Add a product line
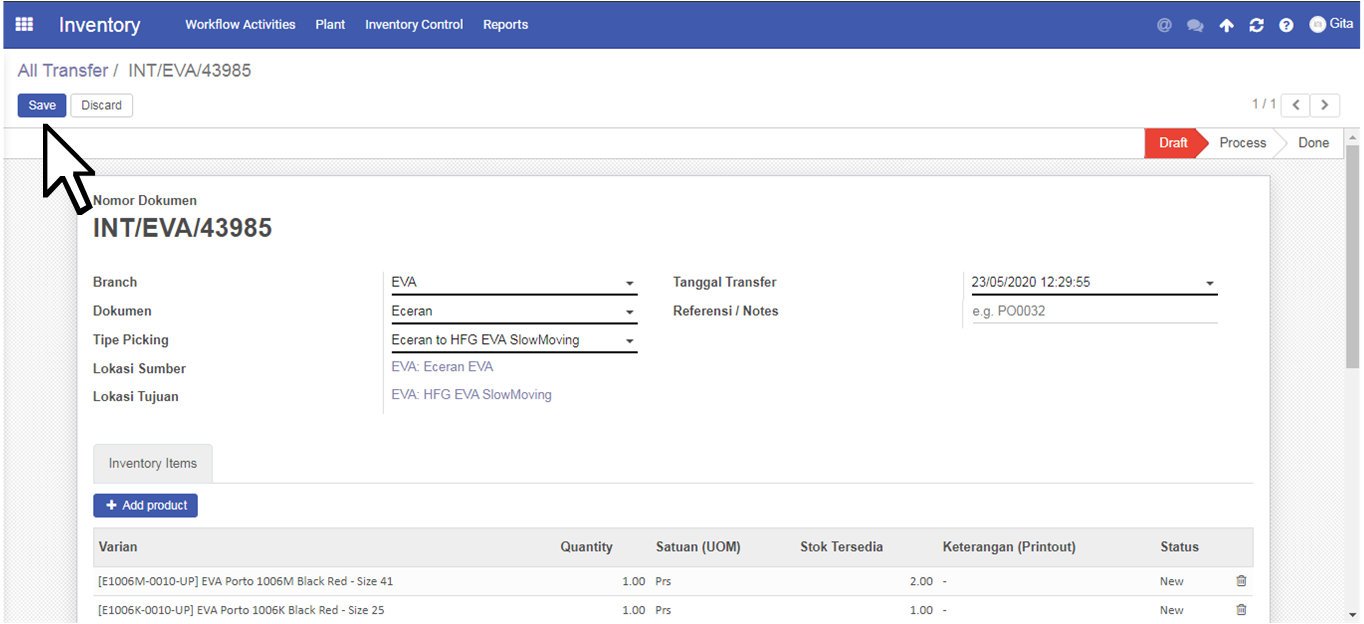 146,506
